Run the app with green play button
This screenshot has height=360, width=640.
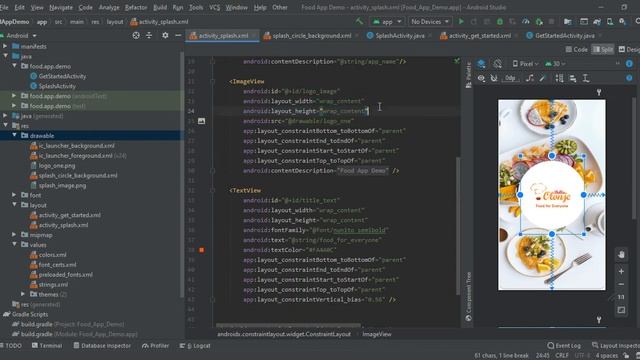[x=461, y=21]
